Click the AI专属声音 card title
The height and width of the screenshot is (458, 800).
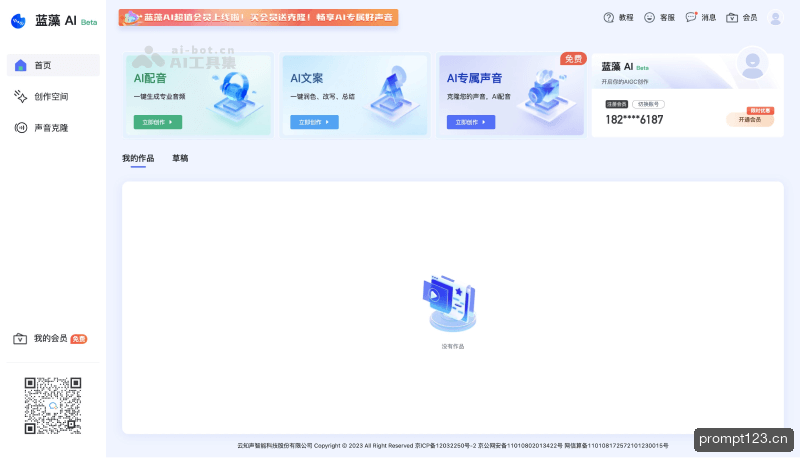point(474,79)
